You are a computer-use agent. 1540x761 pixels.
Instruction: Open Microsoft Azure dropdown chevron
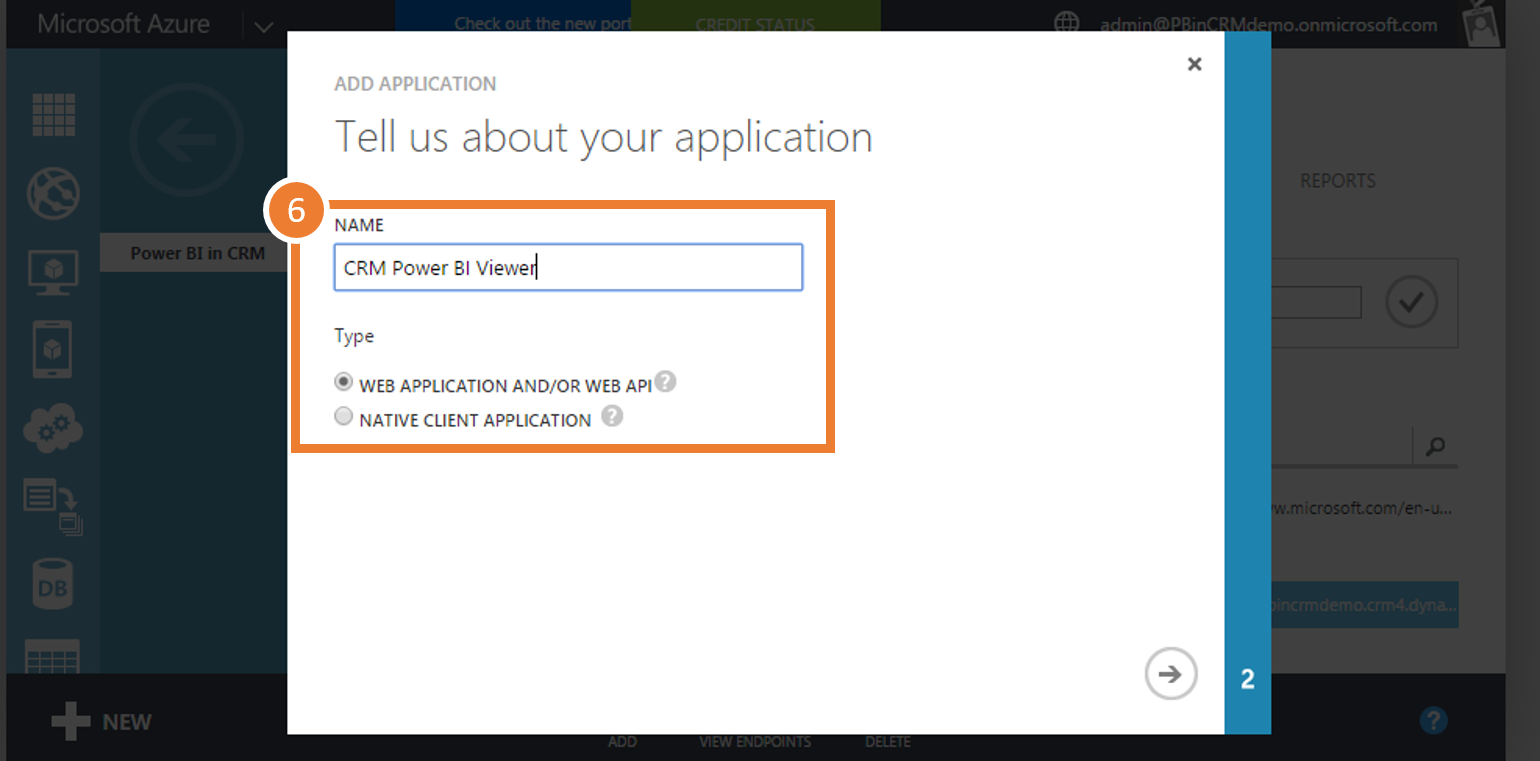(264, 27)
